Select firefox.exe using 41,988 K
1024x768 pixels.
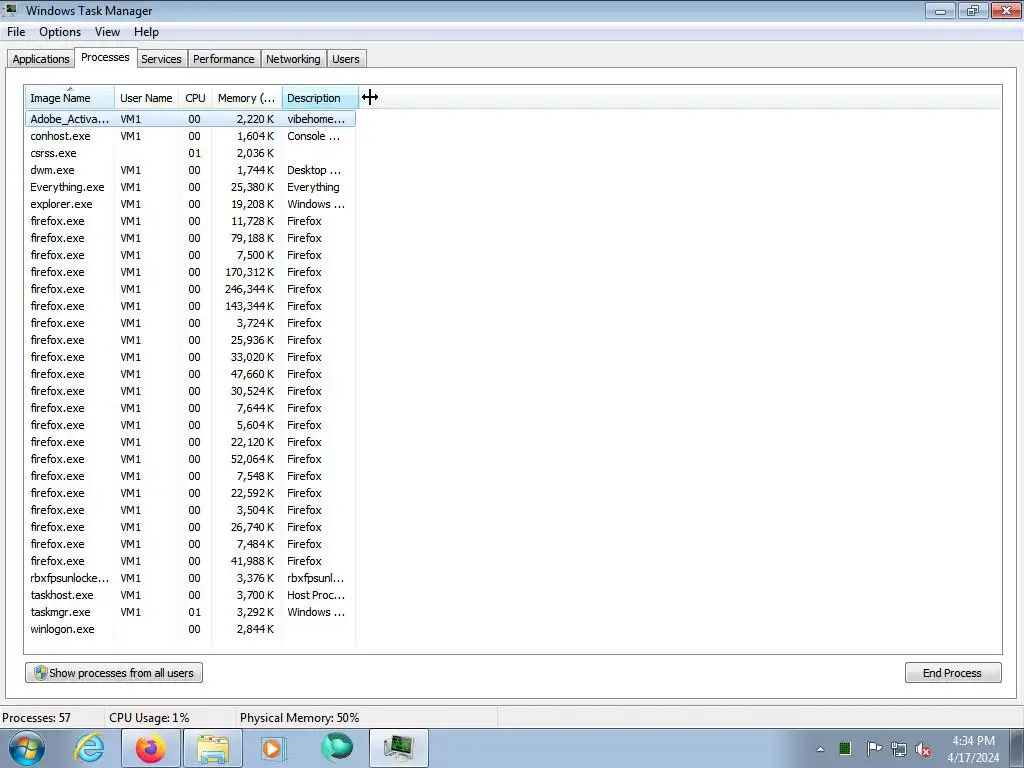(x=191, y=561)
